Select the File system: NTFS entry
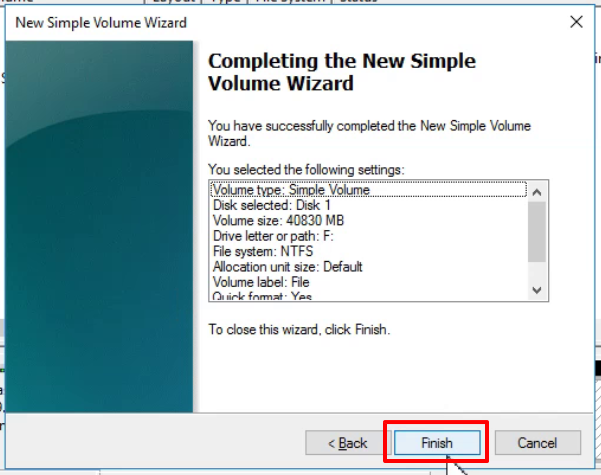 (x=263, y=251)
